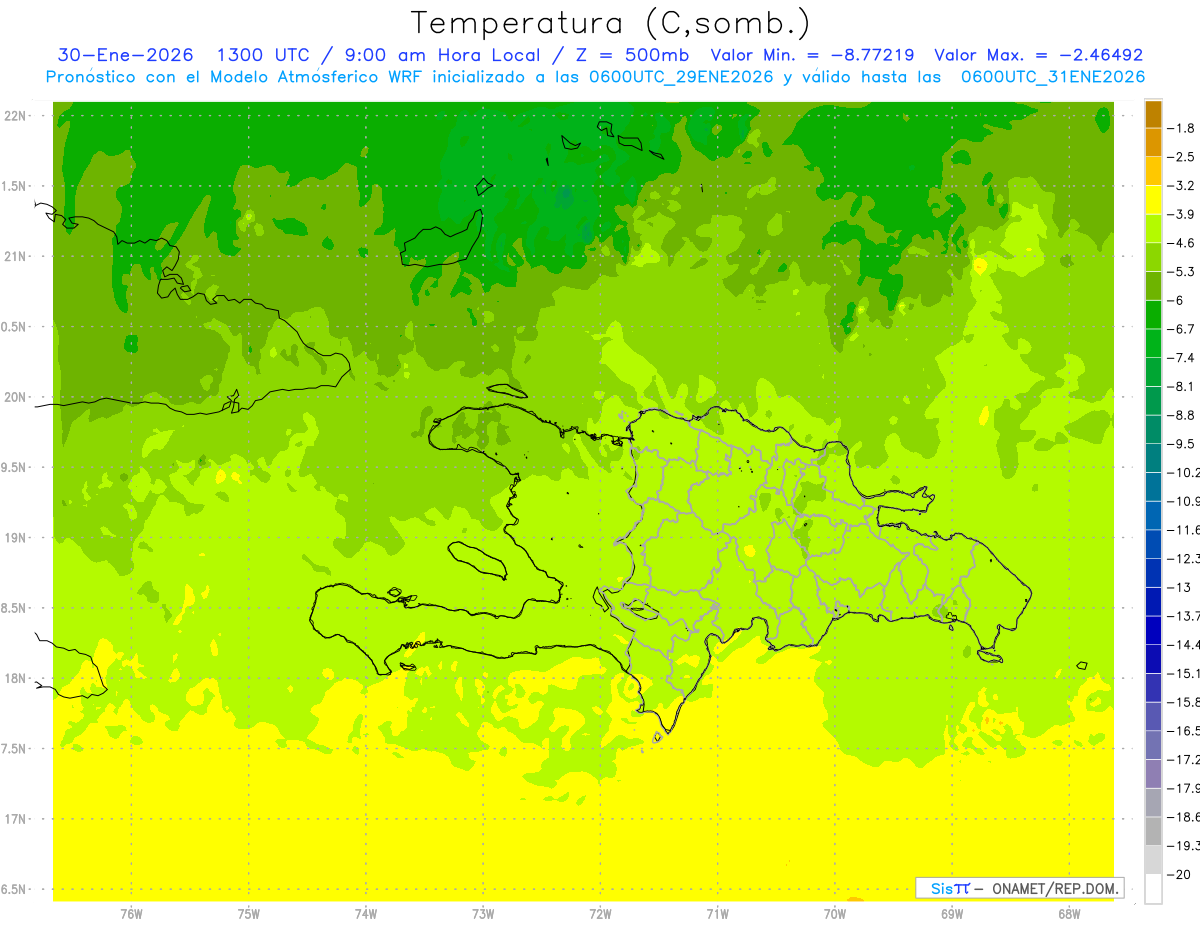The width and height of the screenshot is (1200, 927).
Task: Pick the lime swatch between -3.9 and -4.6
Action: coord(1153,229)
